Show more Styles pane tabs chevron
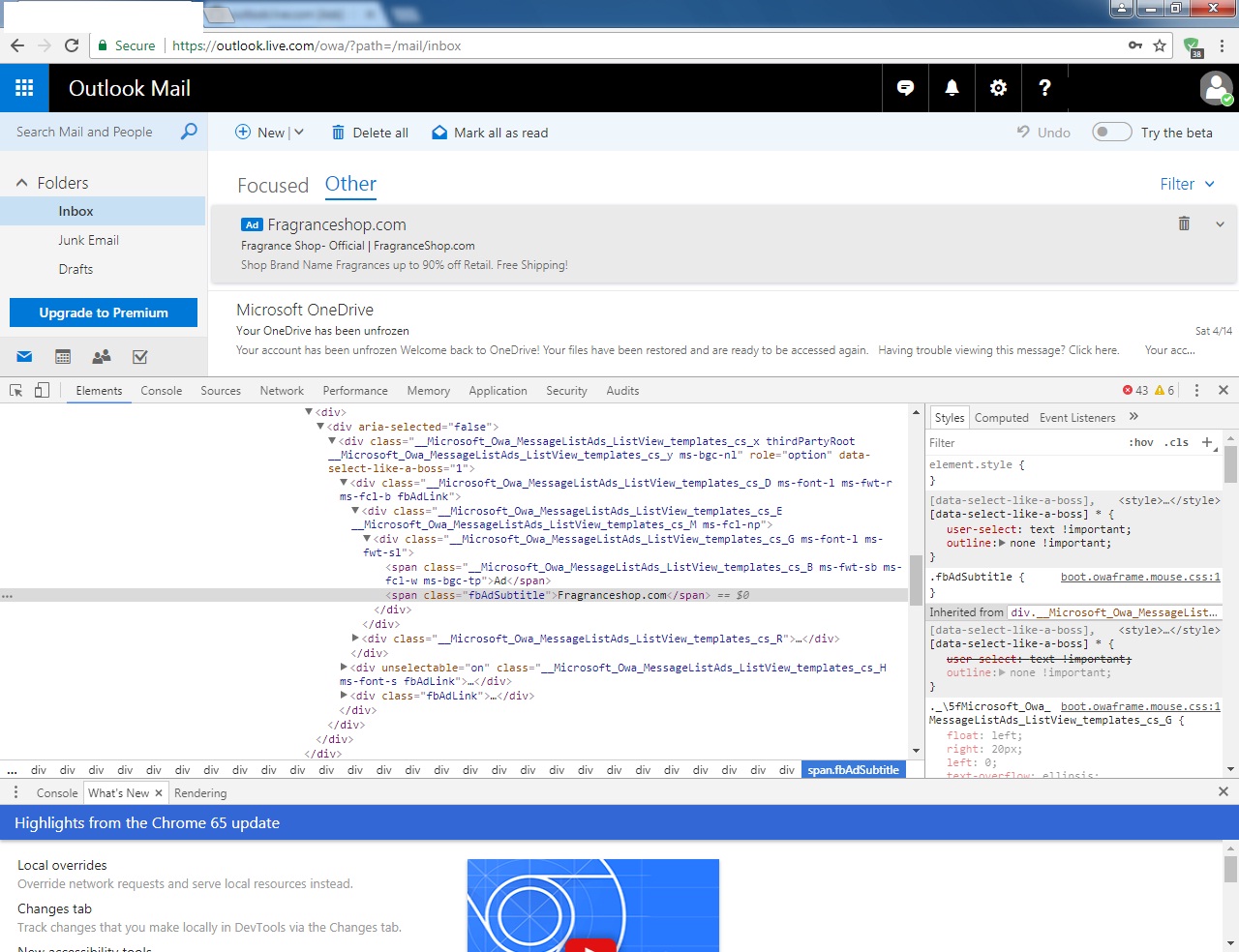The height and width of the screenshot is (952, 1239). pyautogui.click(x=1133, y=417)
